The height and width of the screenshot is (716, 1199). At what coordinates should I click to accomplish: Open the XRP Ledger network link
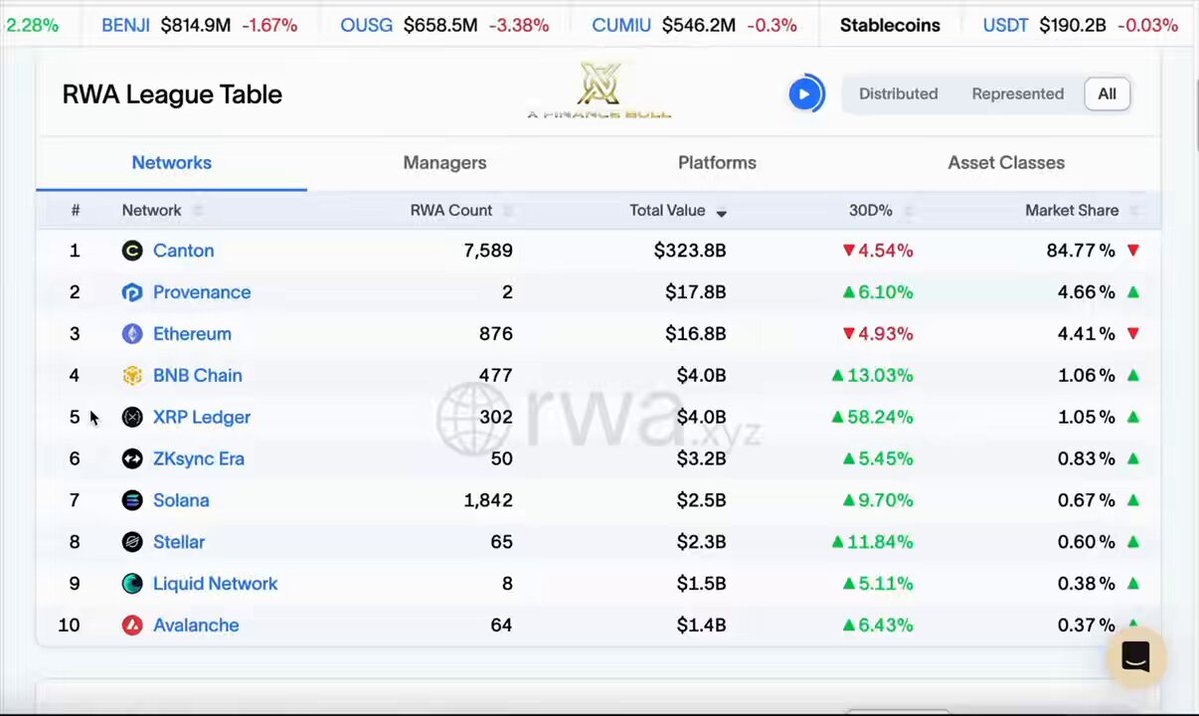tap(202, 417)
